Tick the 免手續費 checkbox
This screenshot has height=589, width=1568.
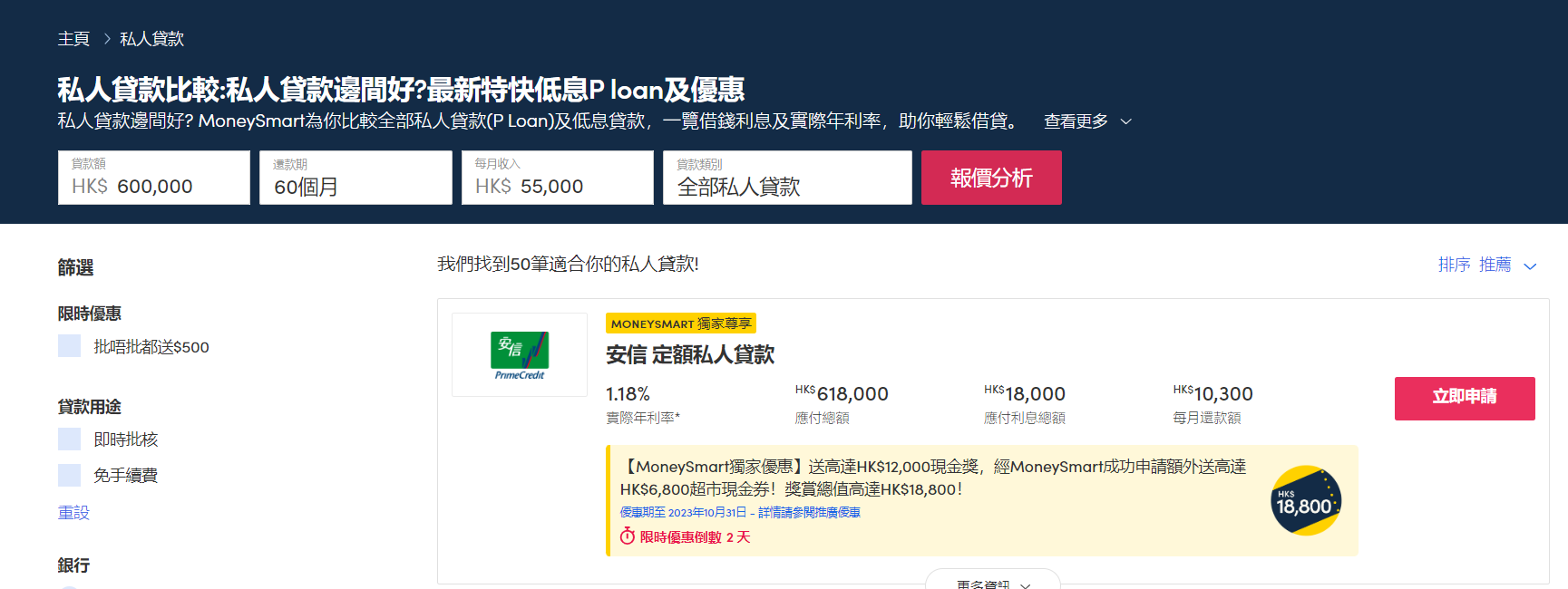tap(69, 475)
